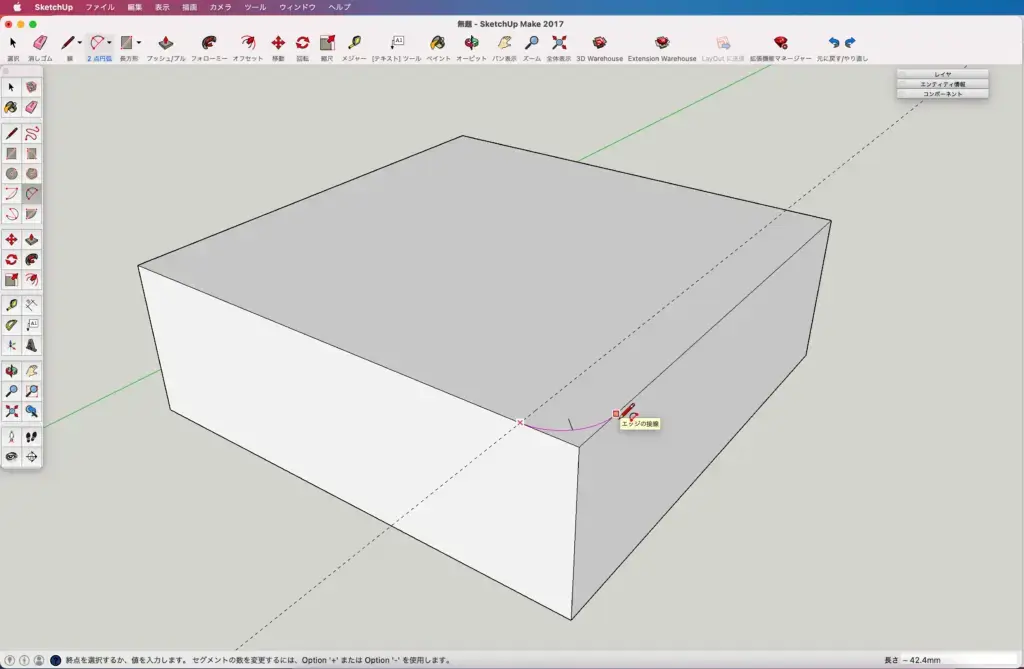Viewport: 1024px width, 669px height.
Task: Pick the Zoom Window tool in left palette
Action: 31,391
